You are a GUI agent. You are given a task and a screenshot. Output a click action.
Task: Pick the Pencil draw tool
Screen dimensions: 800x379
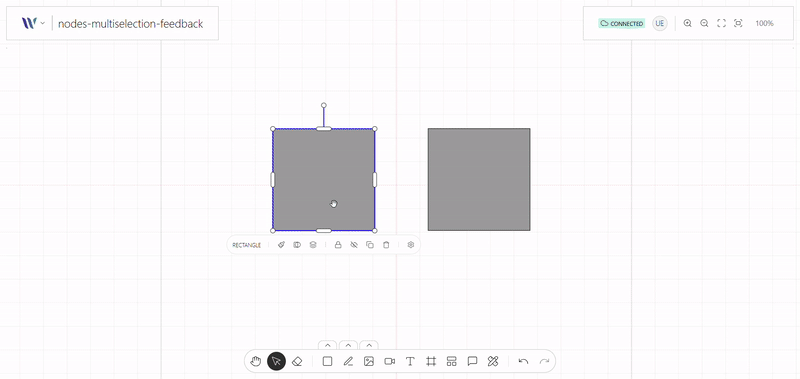(x=348, y=361)
